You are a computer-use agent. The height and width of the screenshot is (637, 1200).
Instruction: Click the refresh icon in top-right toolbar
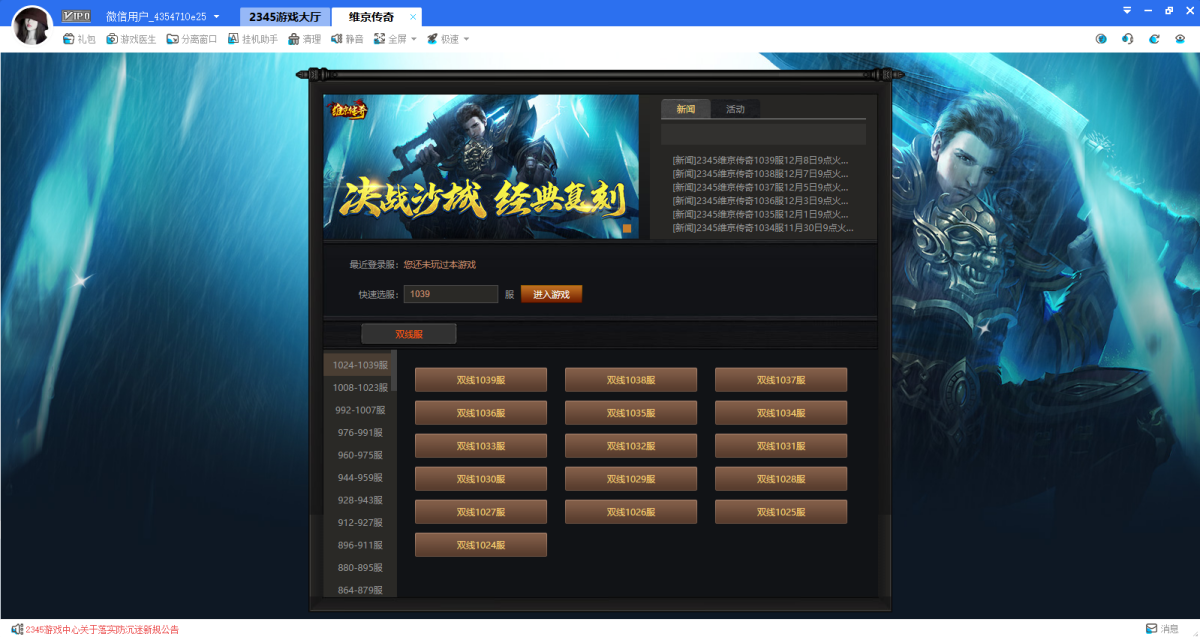tap(1154, 39)
